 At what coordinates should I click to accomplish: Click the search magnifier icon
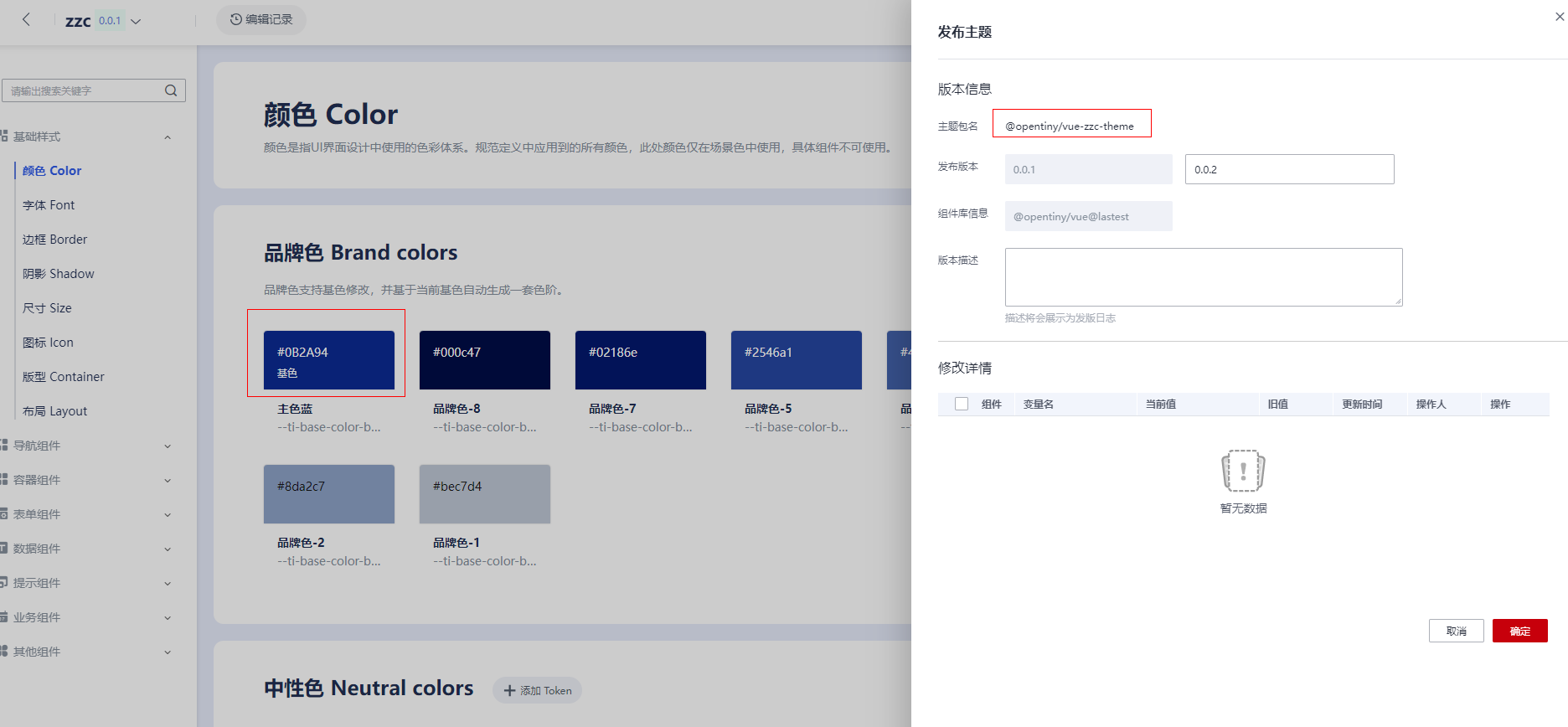[x=171, y=90]
